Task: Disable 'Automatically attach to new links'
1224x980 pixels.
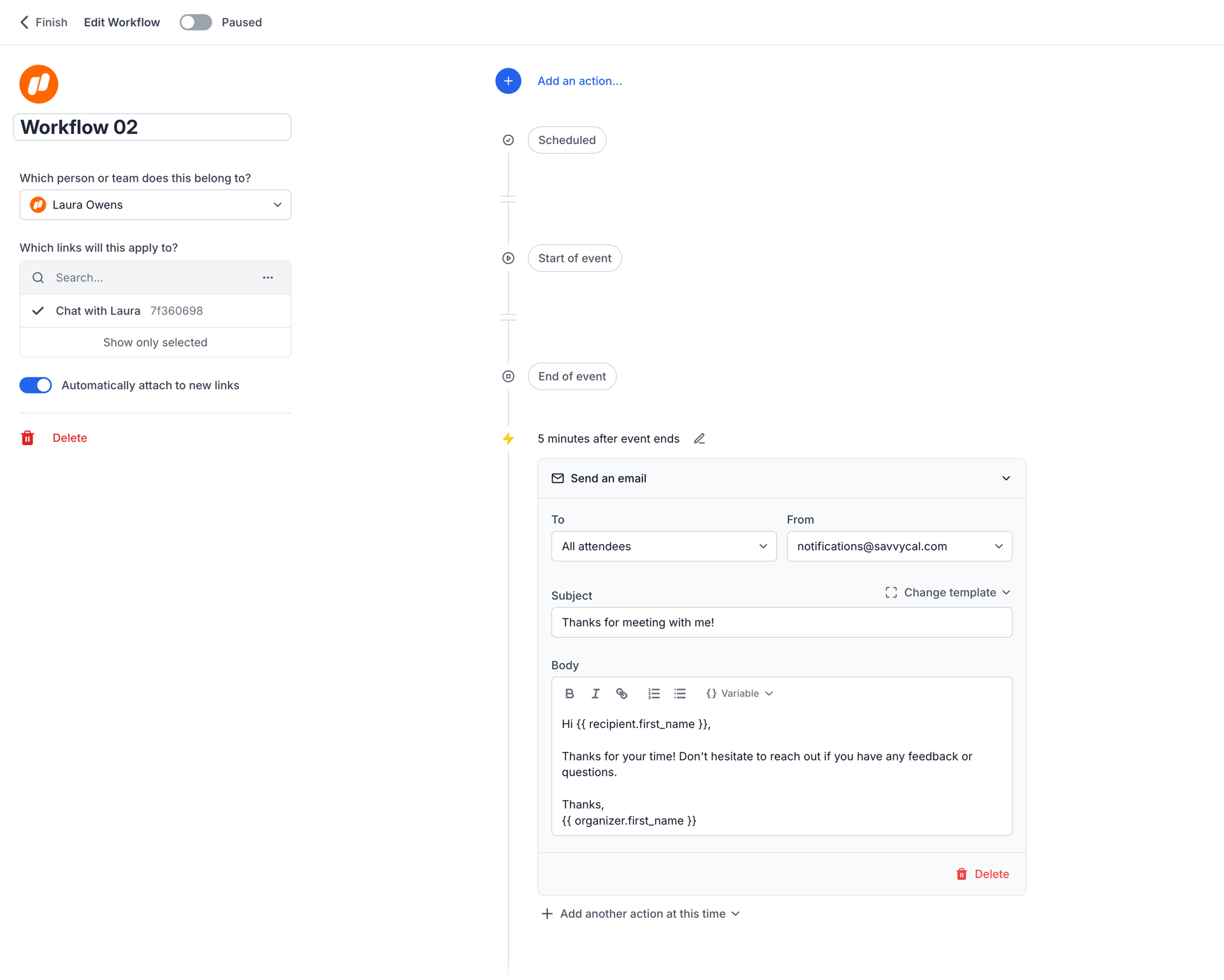Action: pos(35,385)
